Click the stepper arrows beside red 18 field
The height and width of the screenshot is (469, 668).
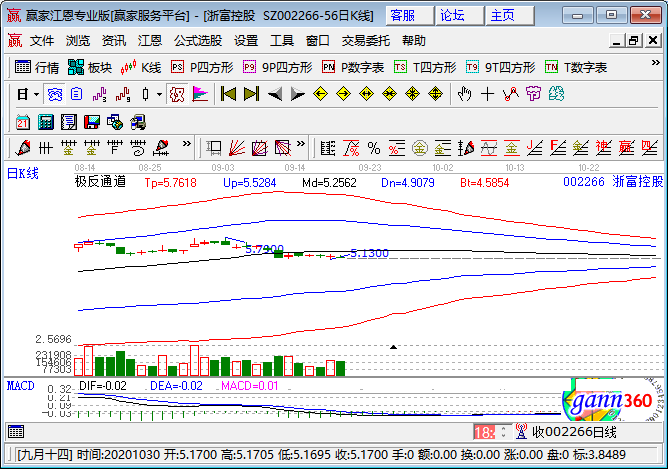point(504,432)
